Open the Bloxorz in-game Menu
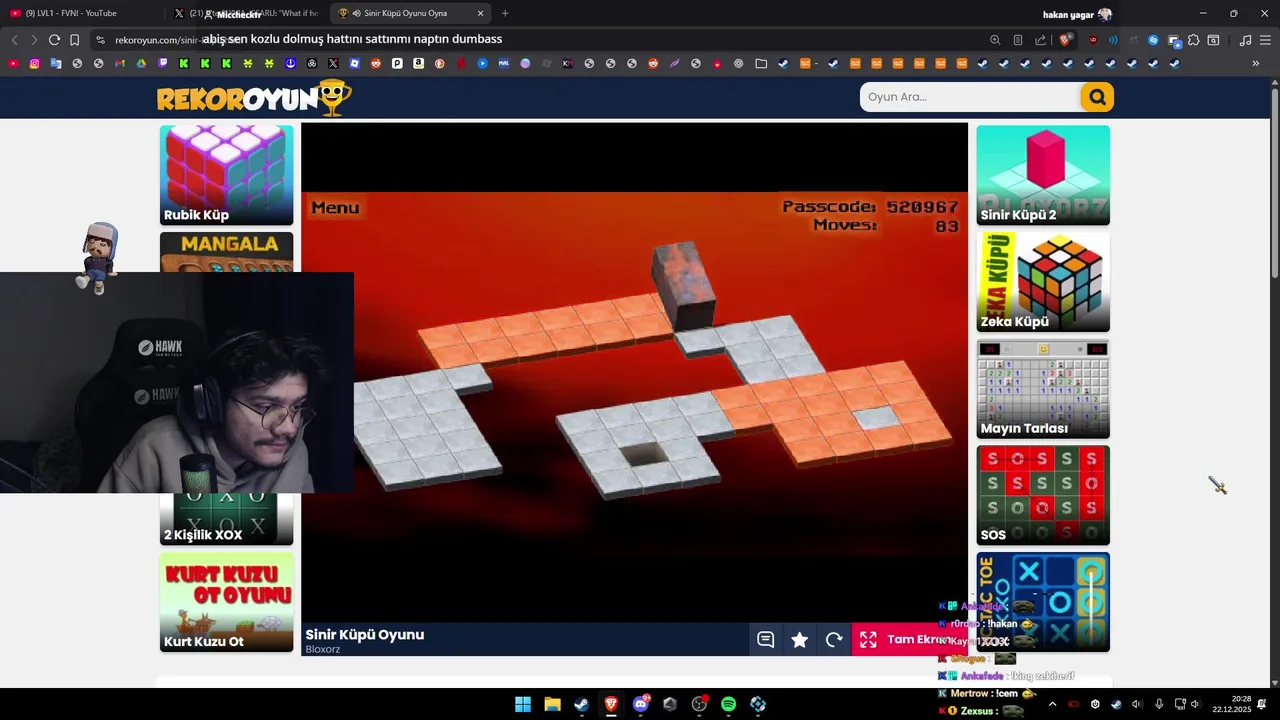 [x=335, y=208]
